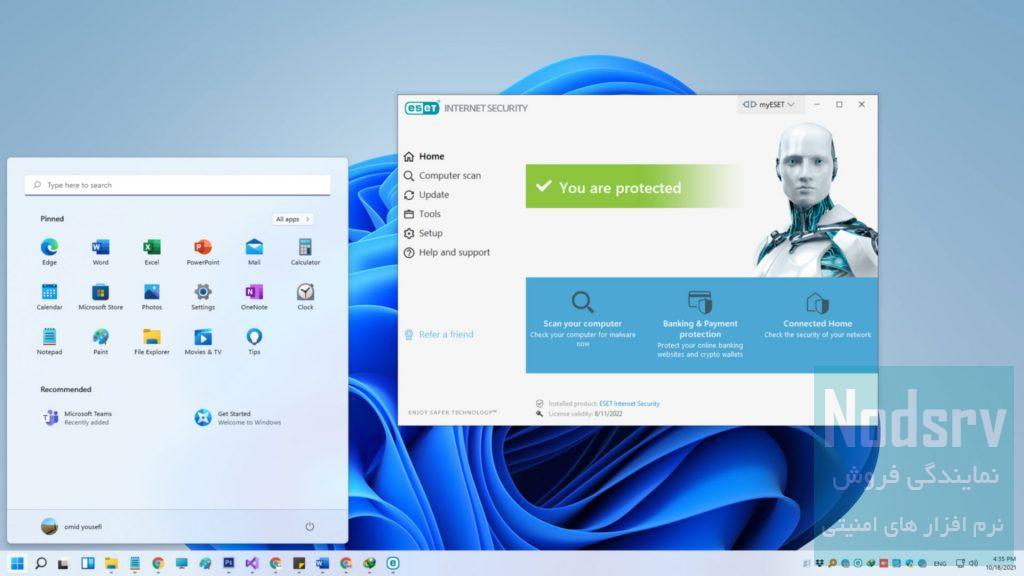Launch Edge from pinned apps
1024x576 pixels.
(x=49, y=249)
